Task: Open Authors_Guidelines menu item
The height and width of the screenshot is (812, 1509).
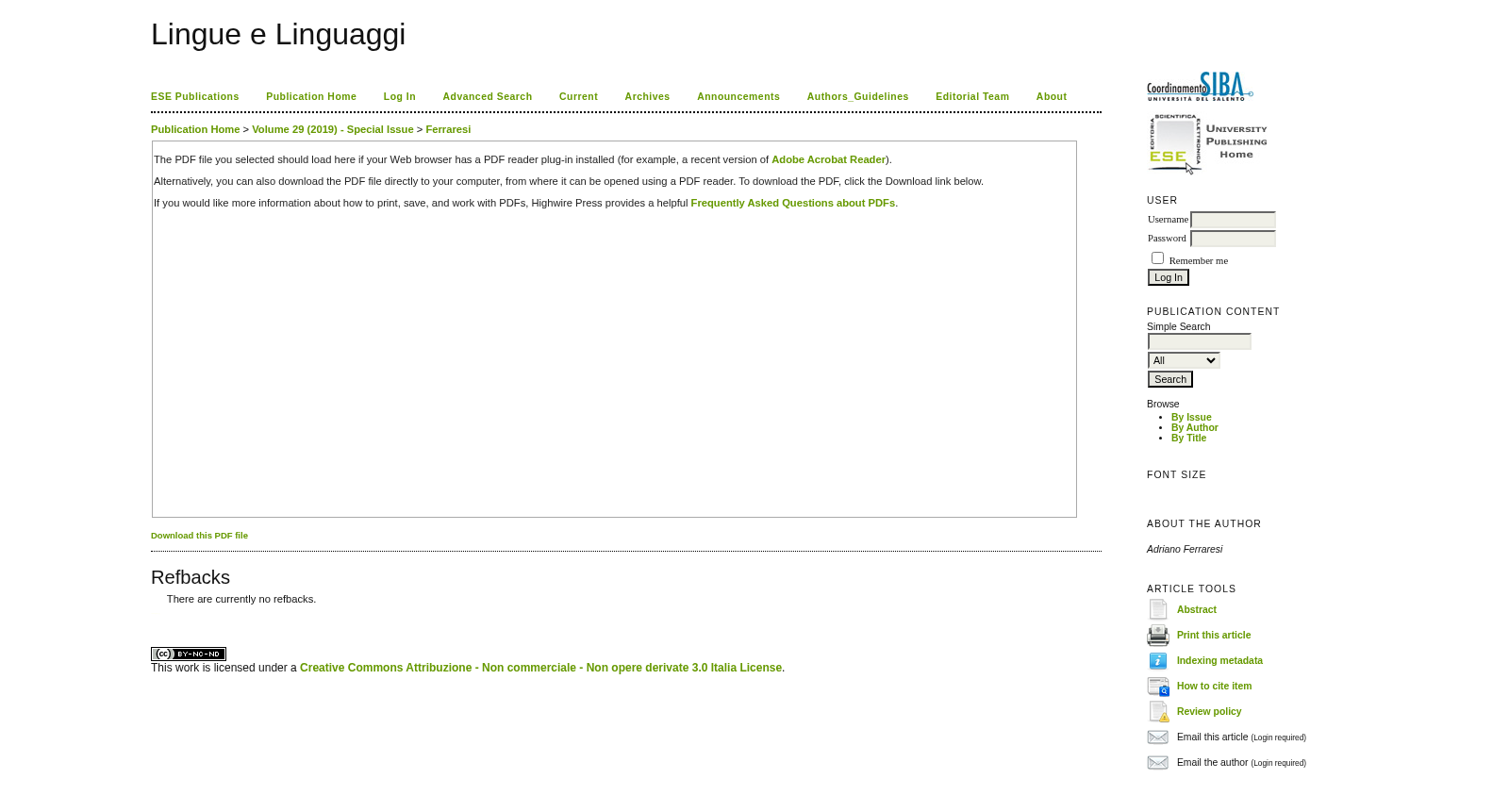Action: point(858,96)
